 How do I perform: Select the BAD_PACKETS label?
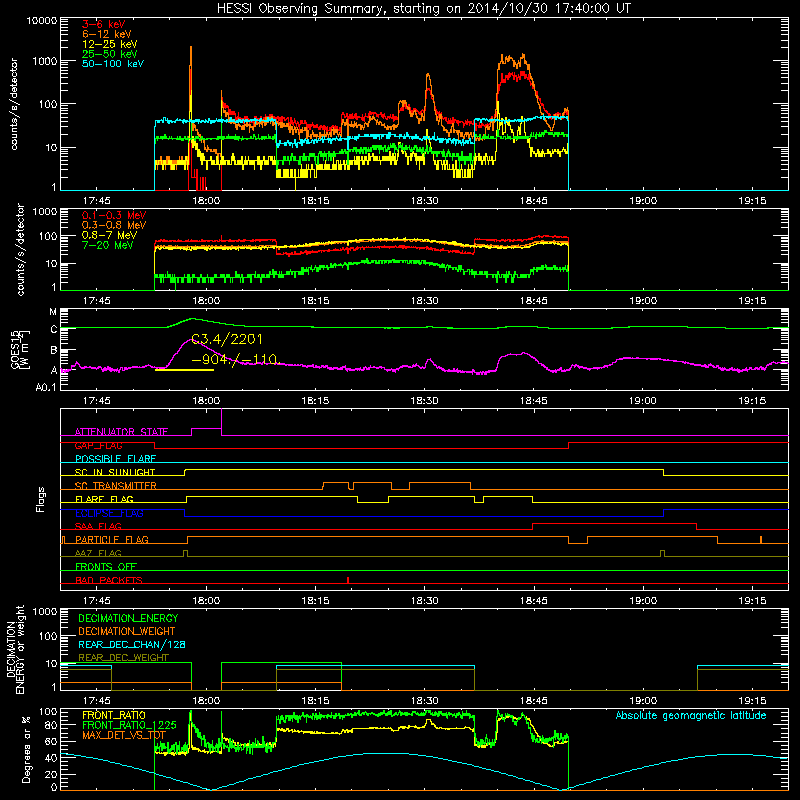click(x=109, y=580)
